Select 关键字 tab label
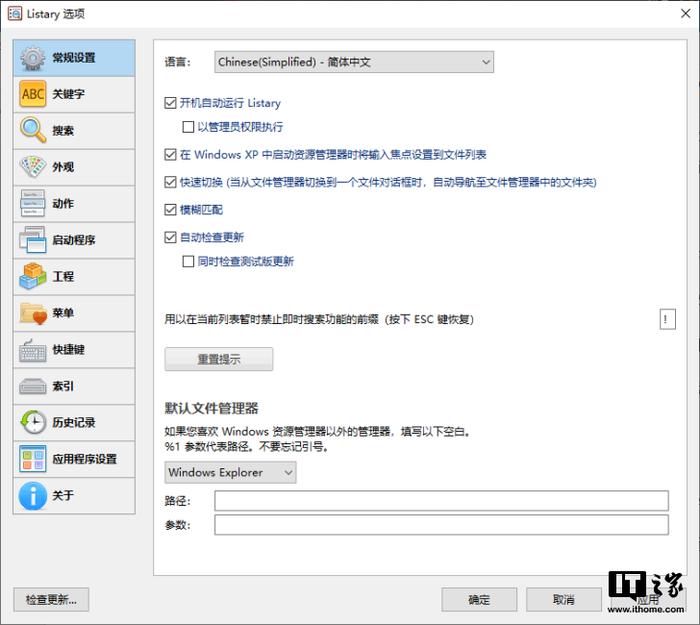 pos(68,94)
